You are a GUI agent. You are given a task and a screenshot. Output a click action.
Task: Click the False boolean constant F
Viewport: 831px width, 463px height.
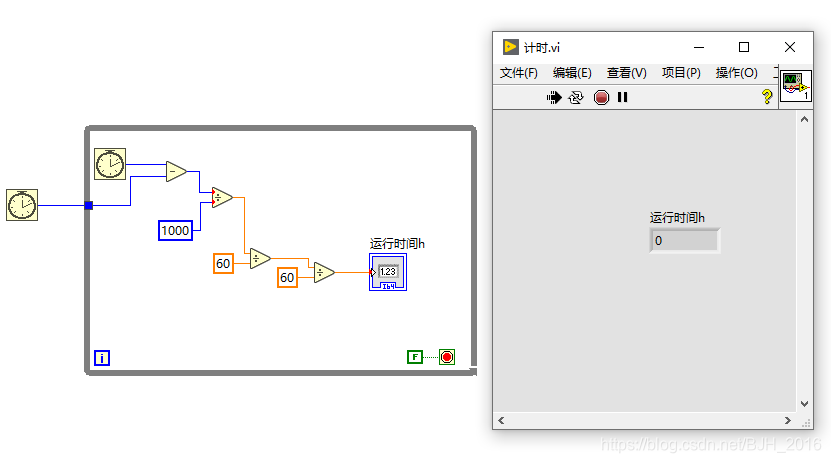[x=415, y=357]
